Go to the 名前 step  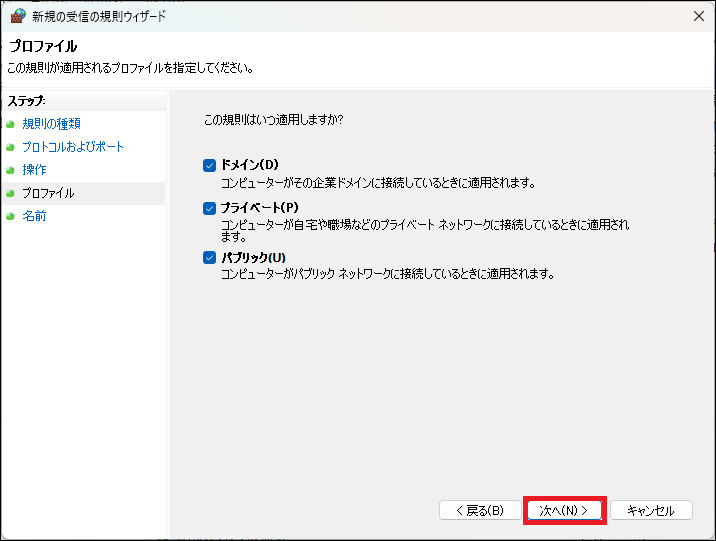click(34, 216)
